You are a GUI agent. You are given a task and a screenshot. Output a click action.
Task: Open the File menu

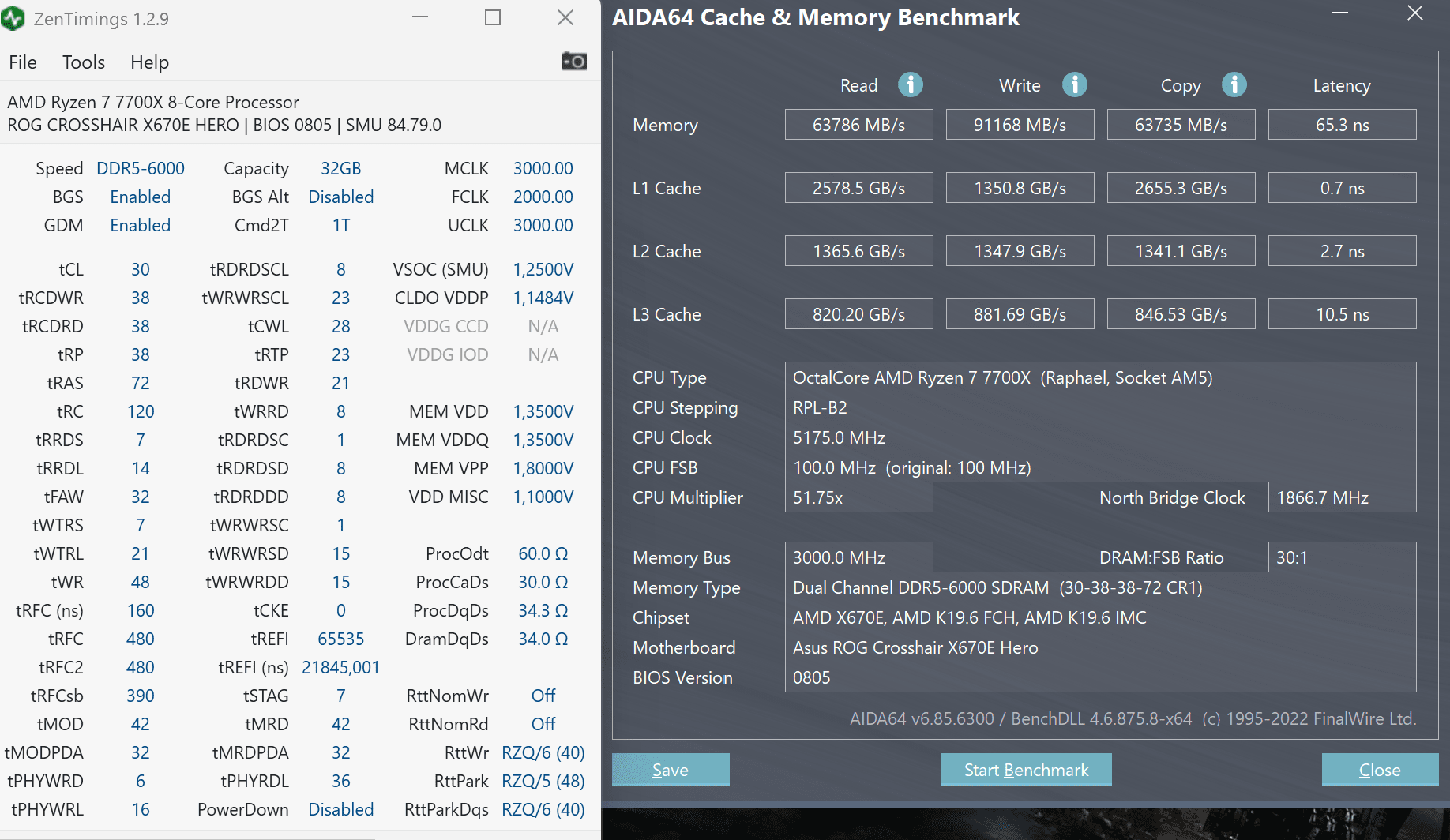click(23, 62)
